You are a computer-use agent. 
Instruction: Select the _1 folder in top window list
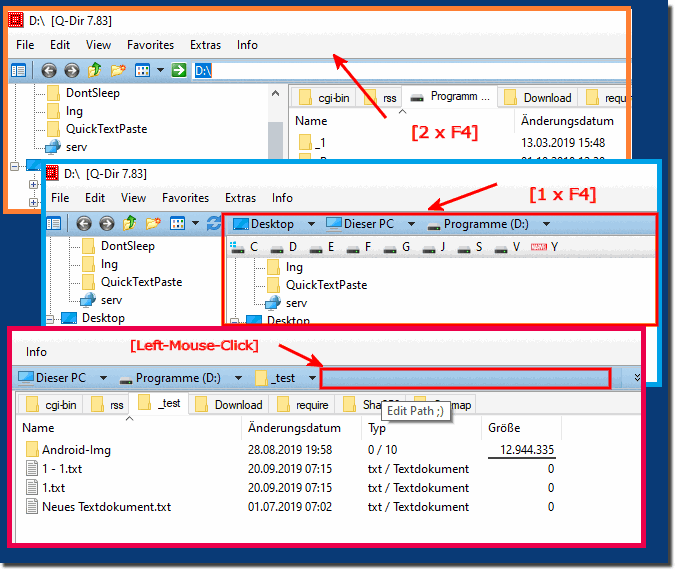pyautogui.click(x=313, y=142)
